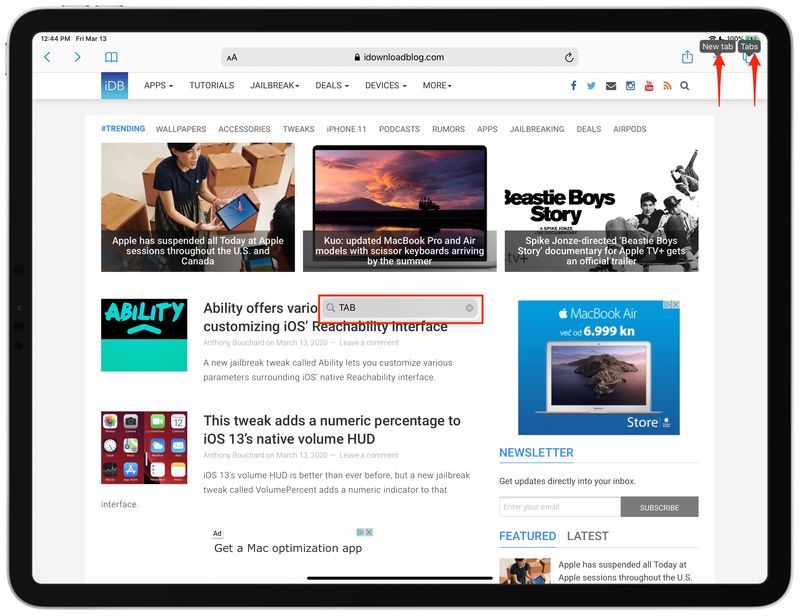
Task: Click the AdChoices triangle on the optimization ad
Action: pyautogui.click(x=360, y=532)
